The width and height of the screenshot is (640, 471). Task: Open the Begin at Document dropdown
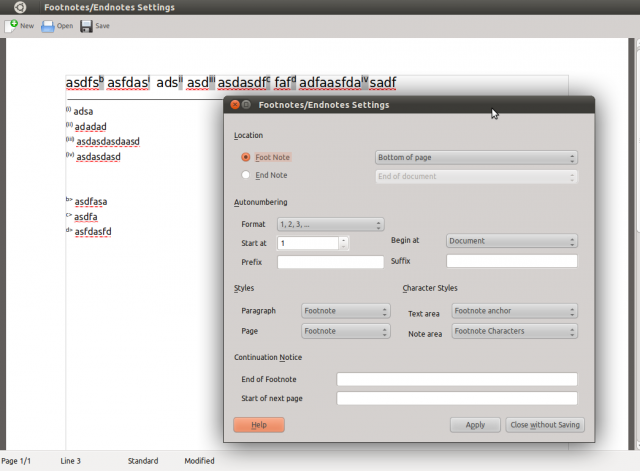pyautogui.click(x=512, y=241)
